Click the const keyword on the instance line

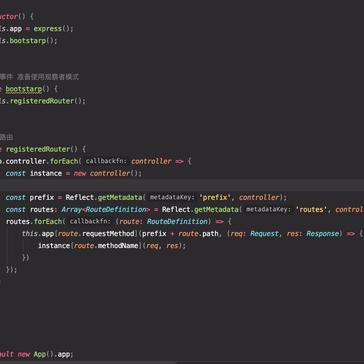coord(15,173)
